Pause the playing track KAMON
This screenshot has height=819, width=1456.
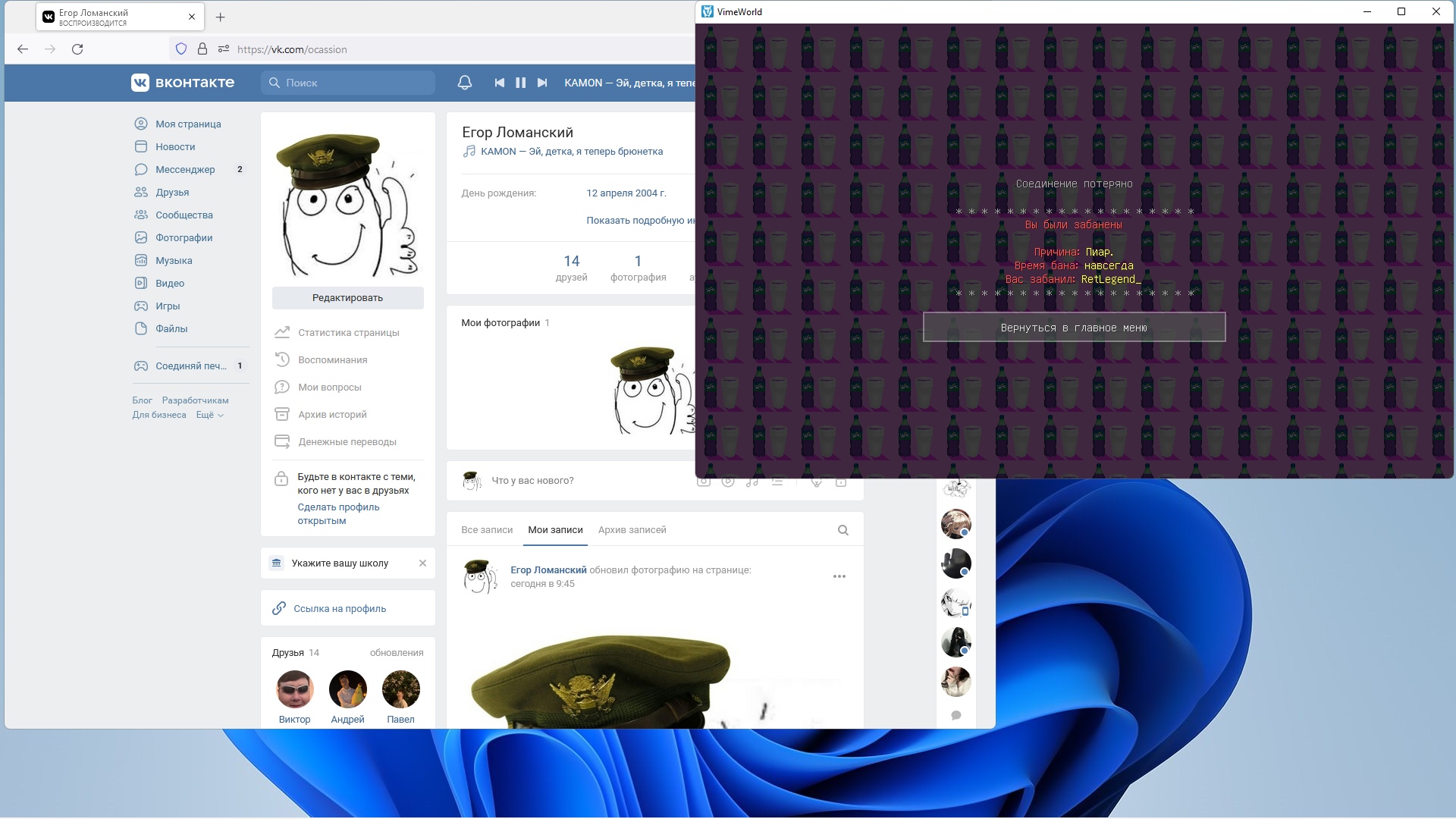520,83
